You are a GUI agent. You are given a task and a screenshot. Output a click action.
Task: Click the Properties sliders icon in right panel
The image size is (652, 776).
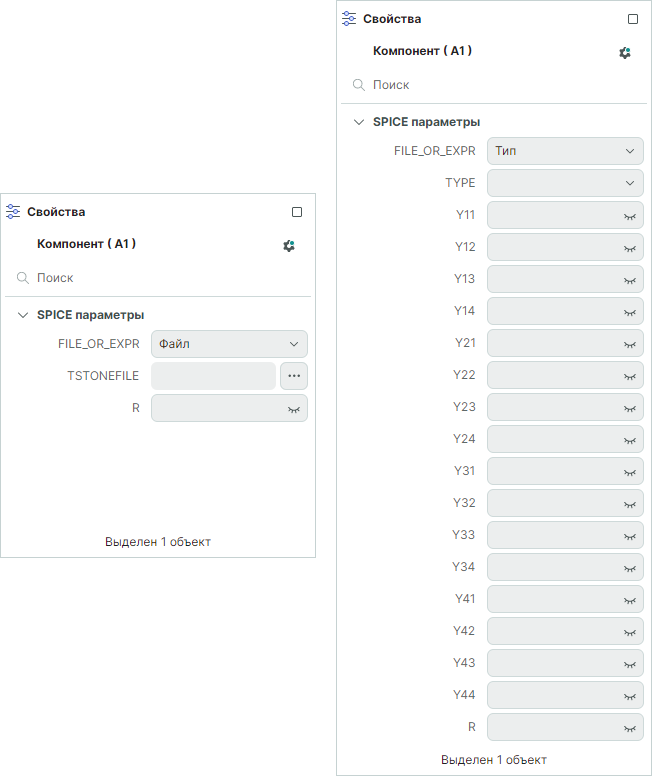tap(349, 18)
